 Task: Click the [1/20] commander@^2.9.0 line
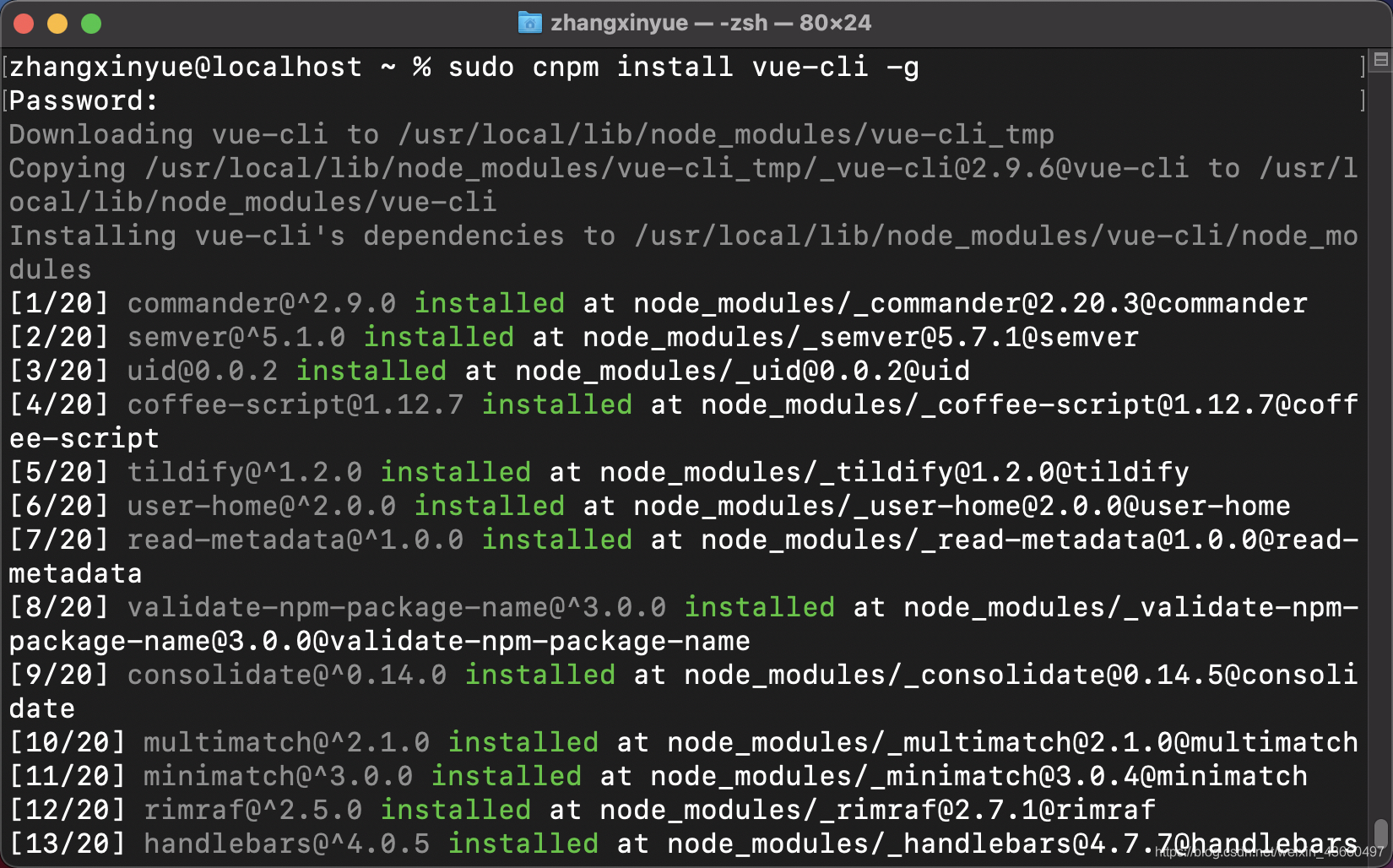pyautogui.click(x=659, y=303)
